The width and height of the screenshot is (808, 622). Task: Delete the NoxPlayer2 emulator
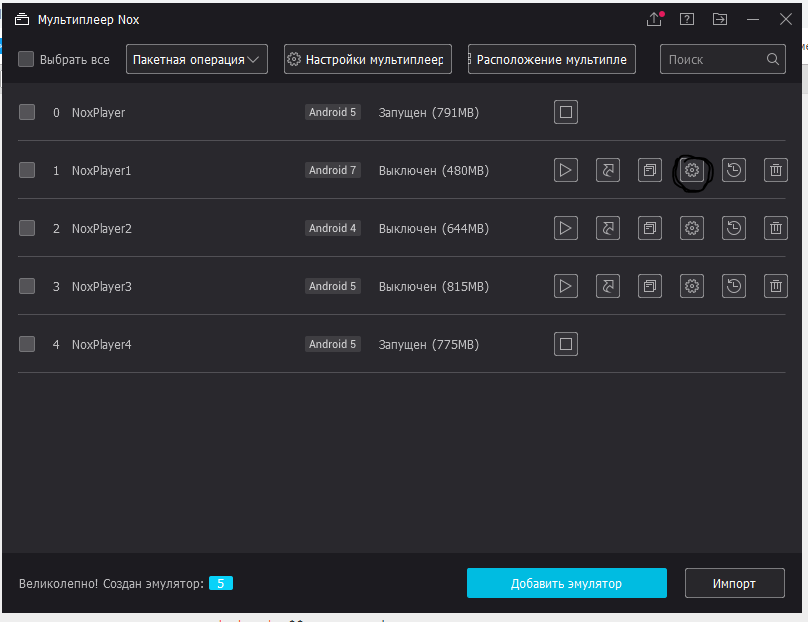click(x=776, y=228)
